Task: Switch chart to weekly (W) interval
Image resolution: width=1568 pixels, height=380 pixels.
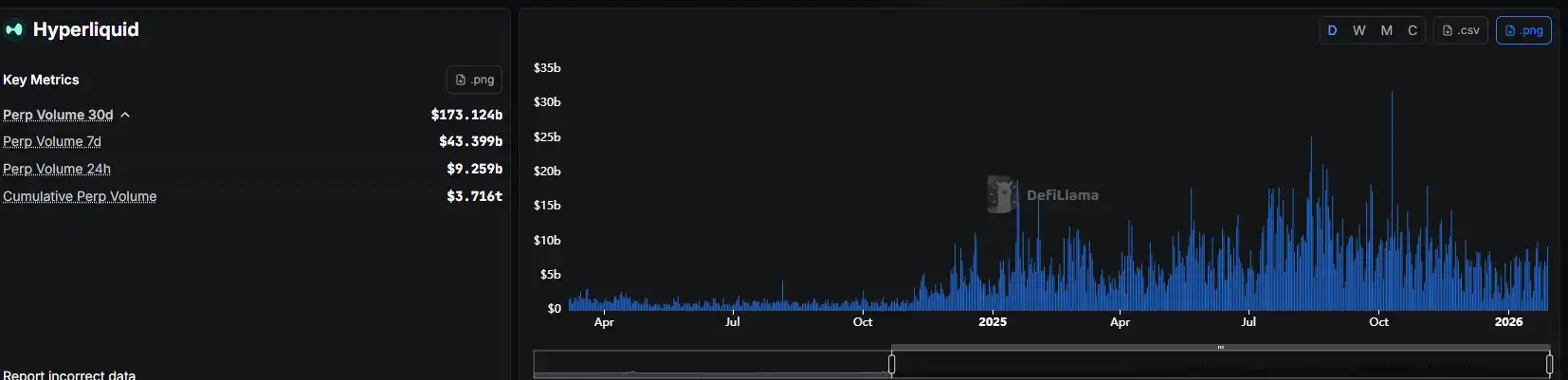Action: 1358,30
